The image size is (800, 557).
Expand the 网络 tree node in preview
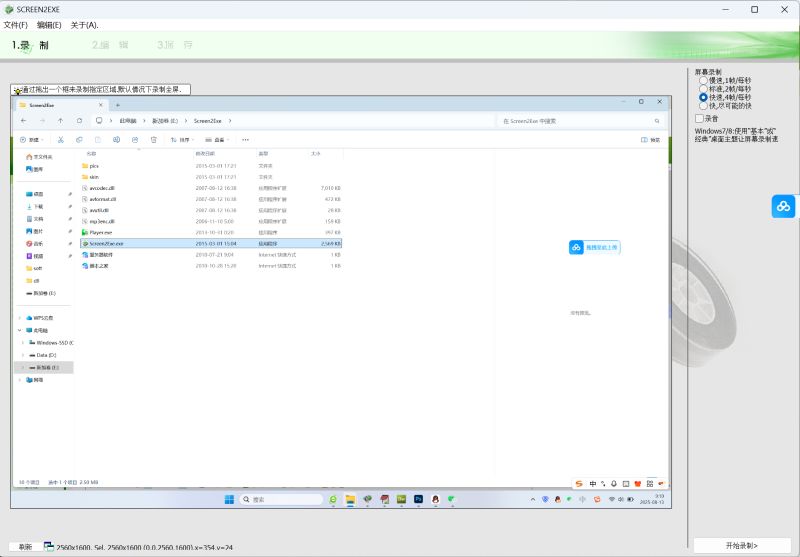(x=20, y=380)
